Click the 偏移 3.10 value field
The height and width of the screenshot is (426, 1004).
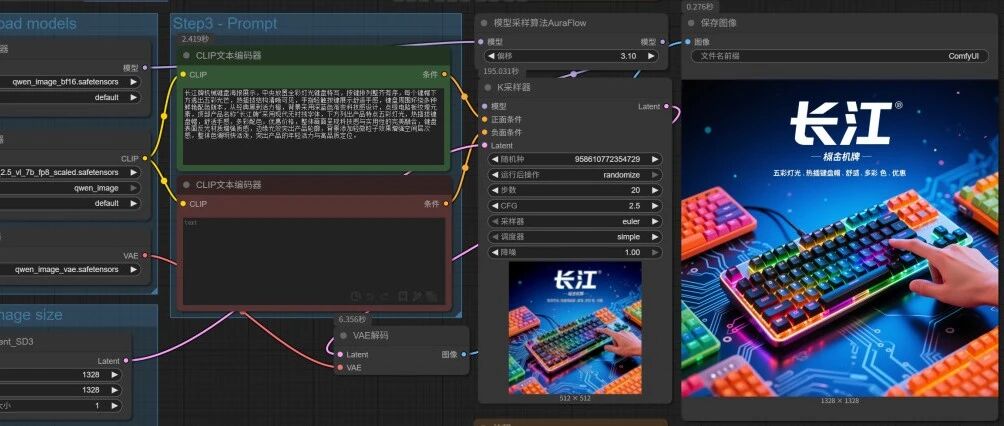pos(571,56)
